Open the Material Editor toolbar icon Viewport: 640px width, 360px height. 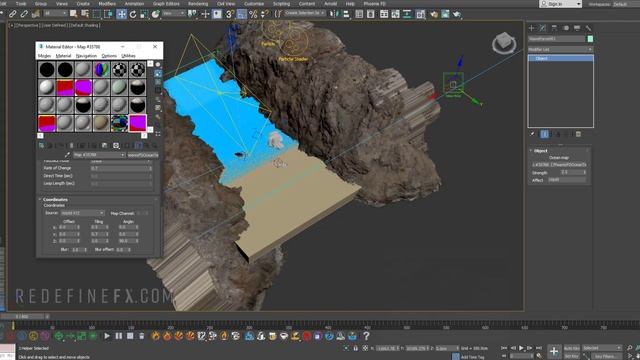[420, 14]
